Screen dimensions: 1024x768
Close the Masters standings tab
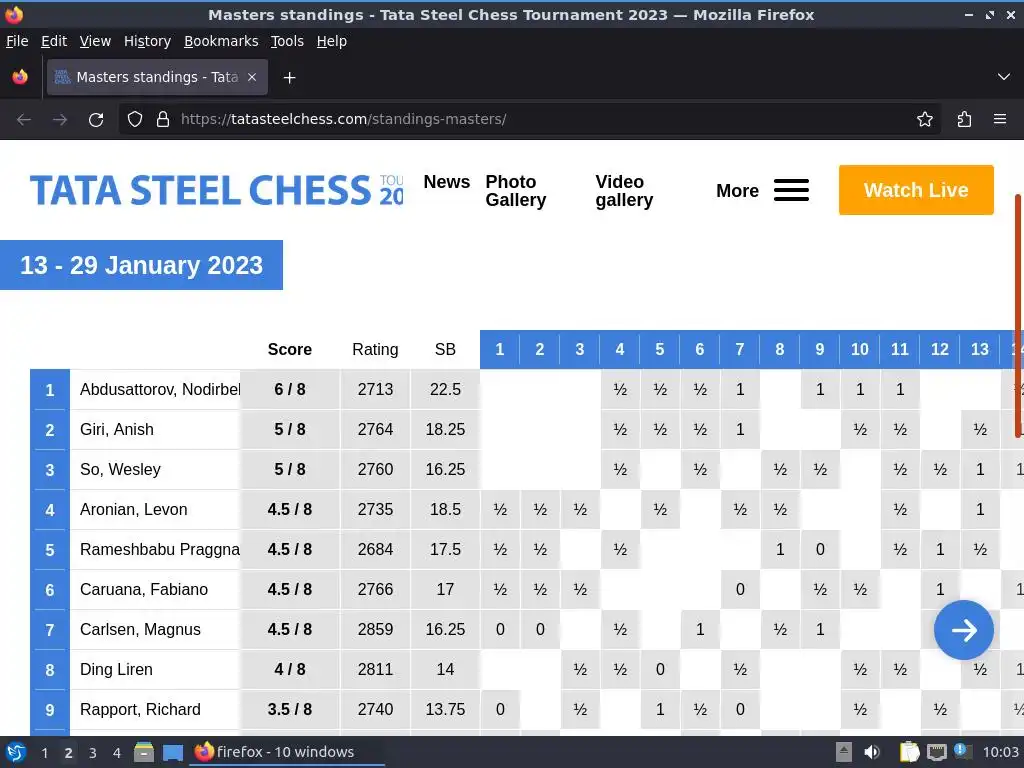[x=252, y=77]
